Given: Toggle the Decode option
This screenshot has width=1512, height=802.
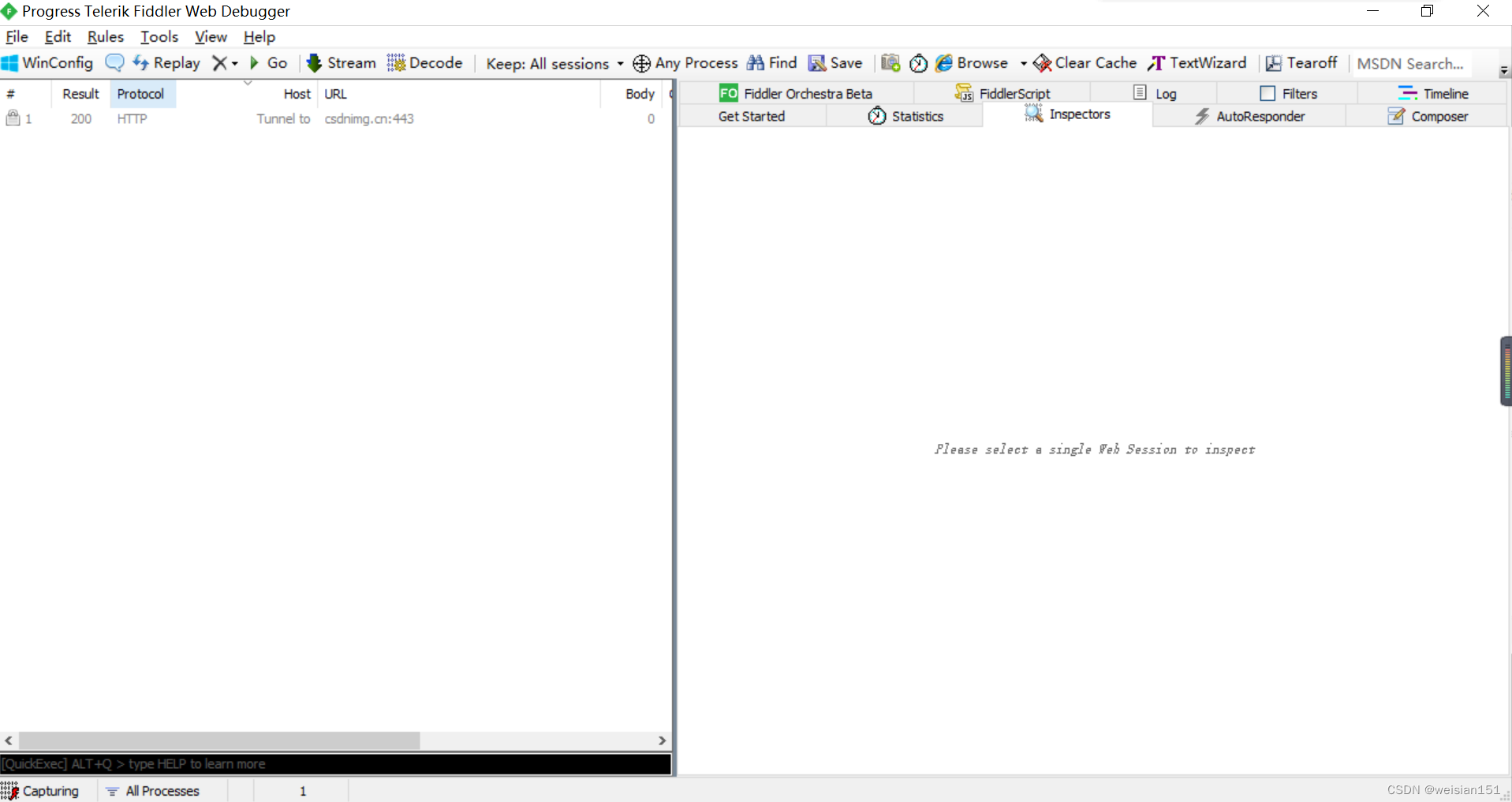Looking at the screenshot, I should pos(425,63).
